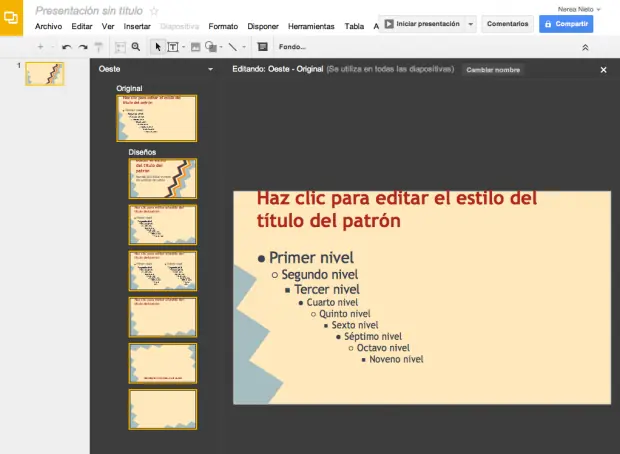Select the zoom magnifier tool

[136, 47]
